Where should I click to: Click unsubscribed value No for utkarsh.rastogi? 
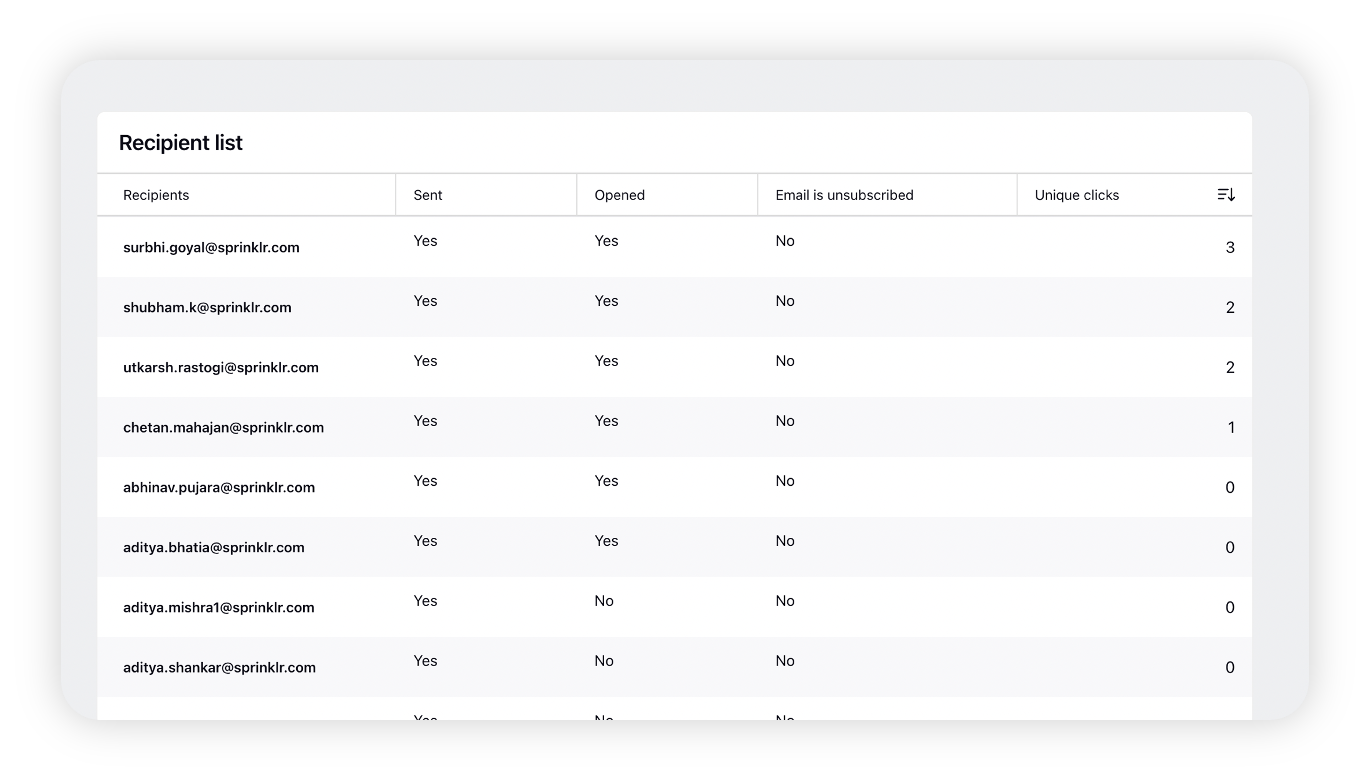[785, 361]
